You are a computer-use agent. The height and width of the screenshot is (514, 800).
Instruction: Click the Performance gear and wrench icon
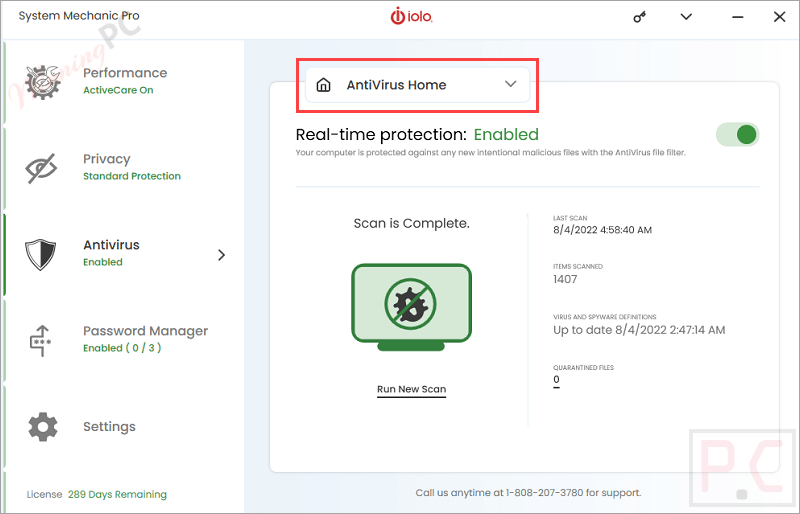(43, 82)
